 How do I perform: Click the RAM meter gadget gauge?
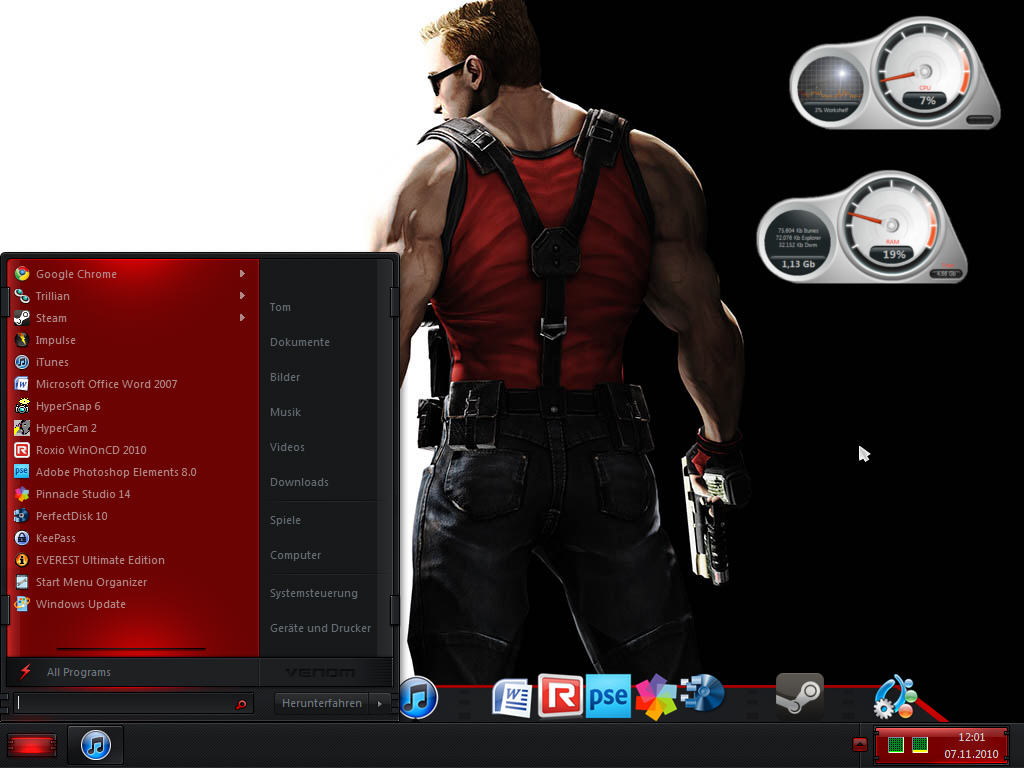(891, 225)
